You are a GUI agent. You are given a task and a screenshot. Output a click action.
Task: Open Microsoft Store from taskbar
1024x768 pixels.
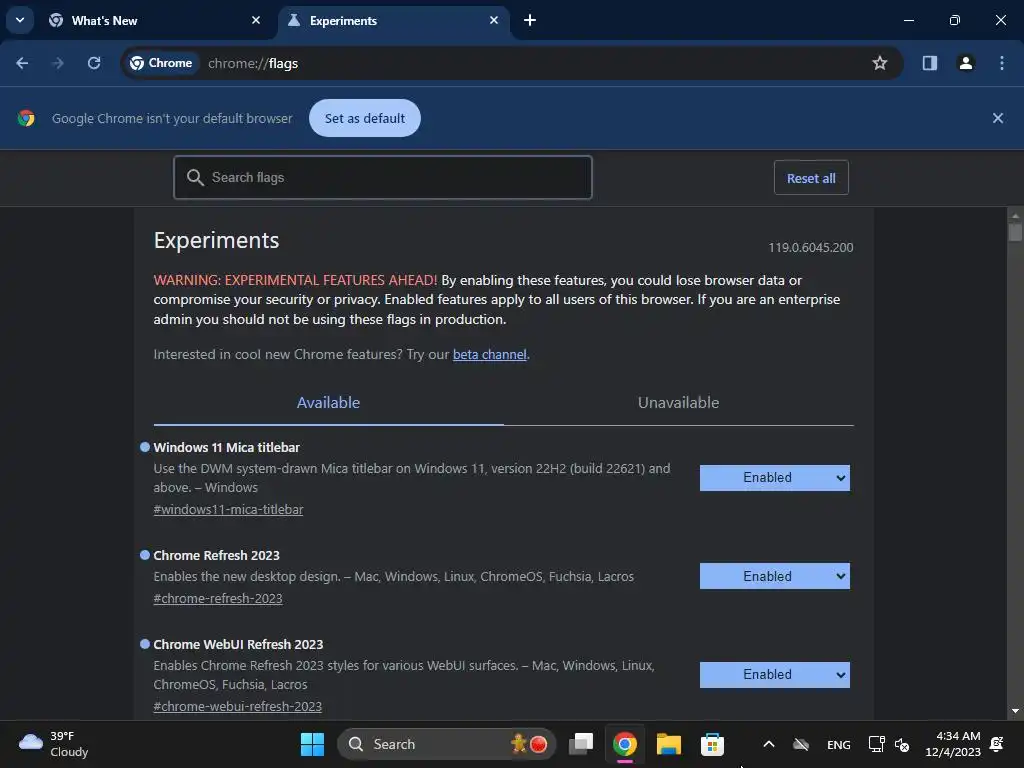pos(712,744)
